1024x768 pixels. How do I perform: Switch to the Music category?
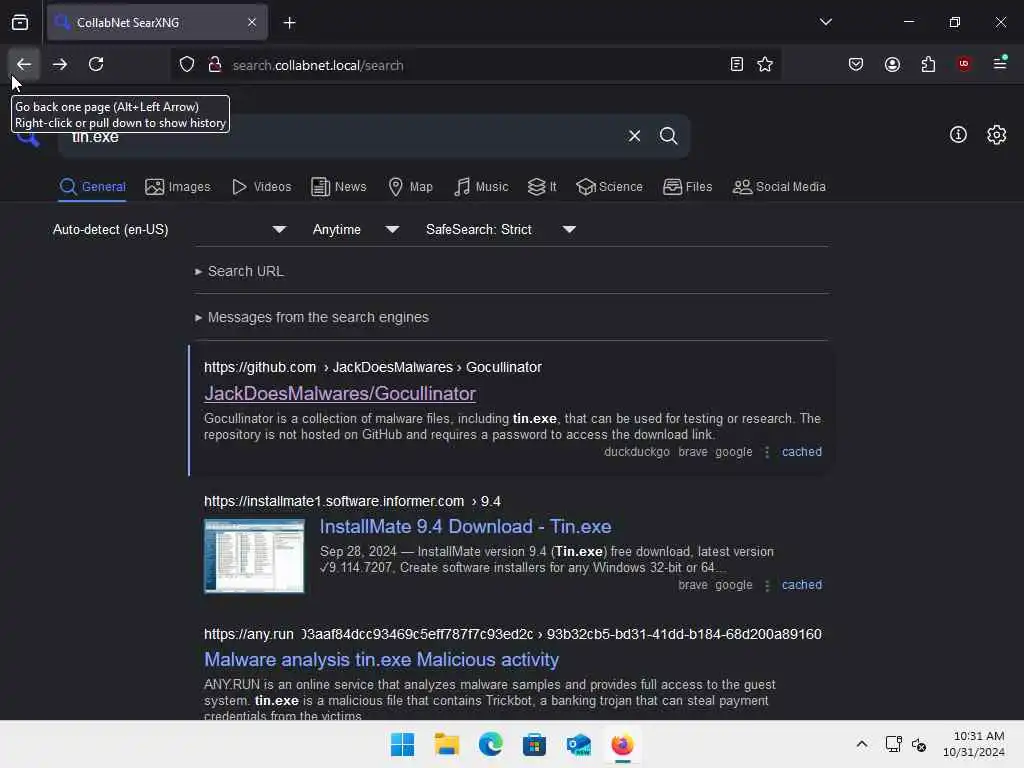tap(481, 187)
